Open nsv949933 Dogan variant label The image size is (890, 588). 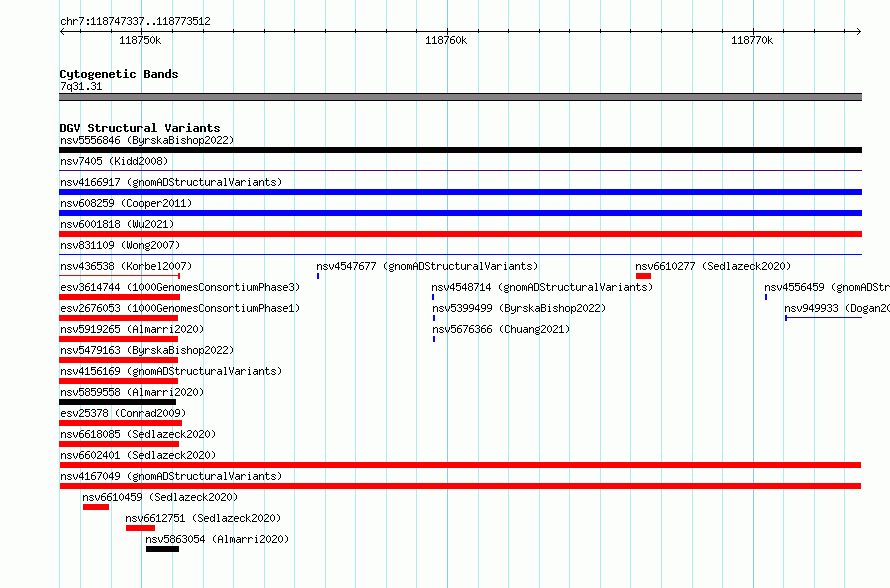point(837,308)
